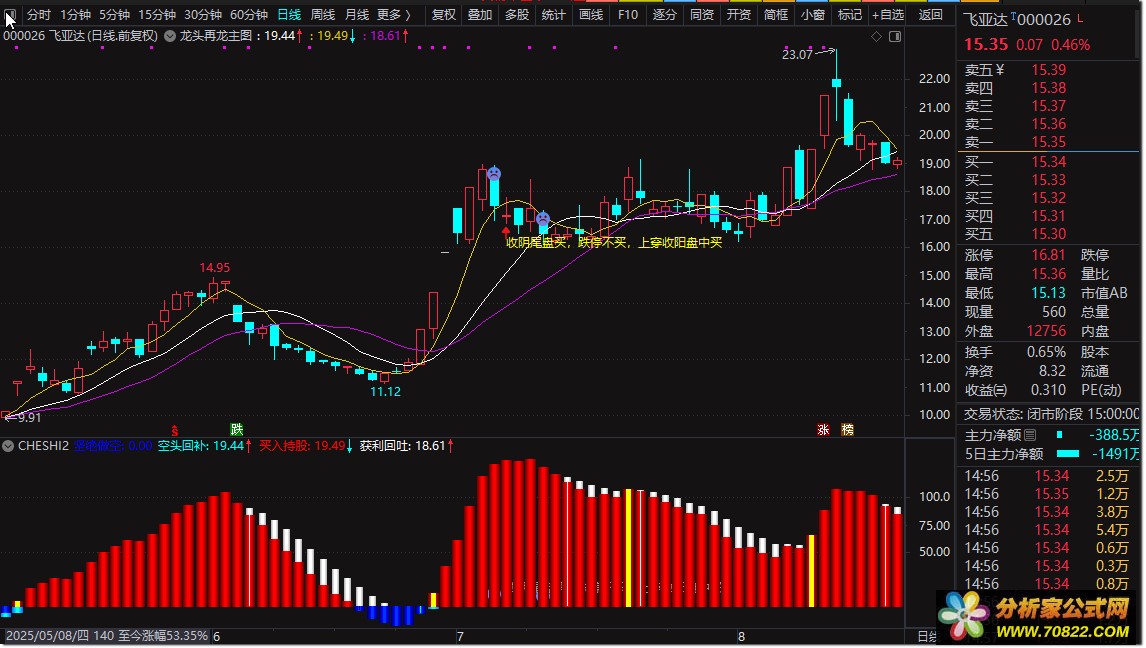Select the 30分钟 period
Image resolution: width=1146 pixels, height=648 pixels.
(x=202, y=15)
